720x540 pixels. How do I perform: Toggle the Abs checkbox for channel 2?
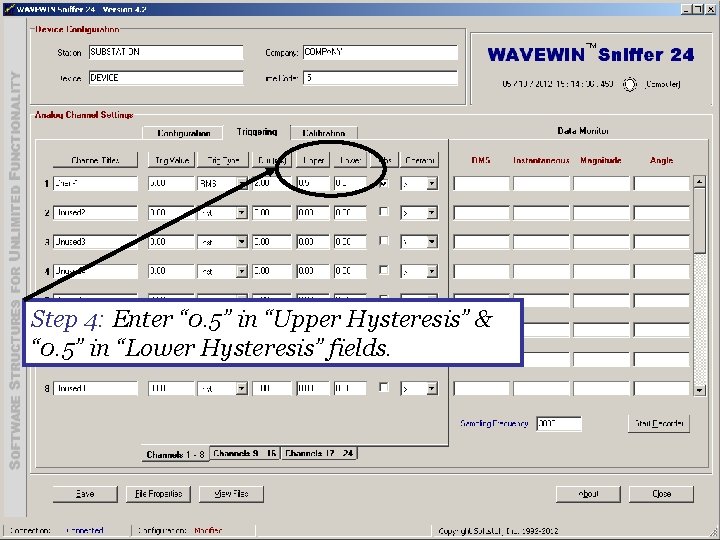383,212
